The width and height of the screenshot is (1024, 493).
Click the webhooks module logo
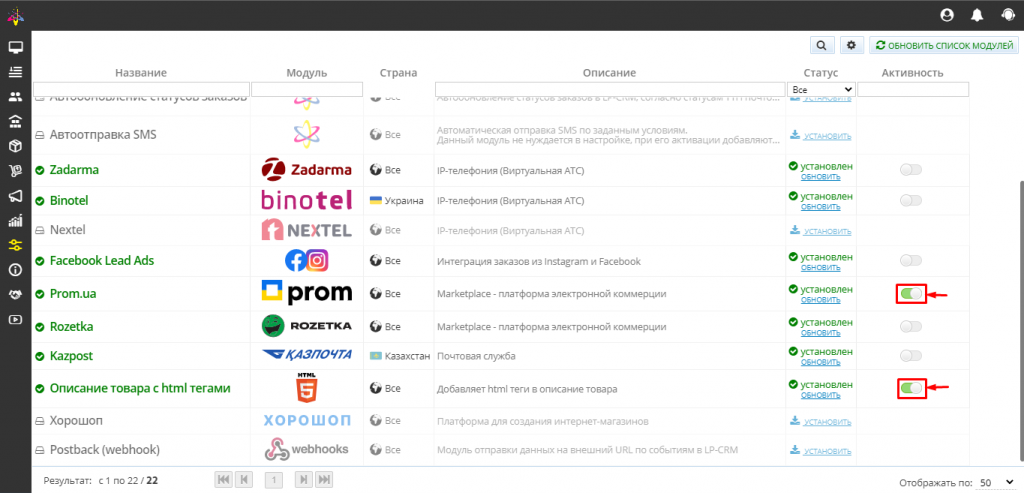(306, 449)
